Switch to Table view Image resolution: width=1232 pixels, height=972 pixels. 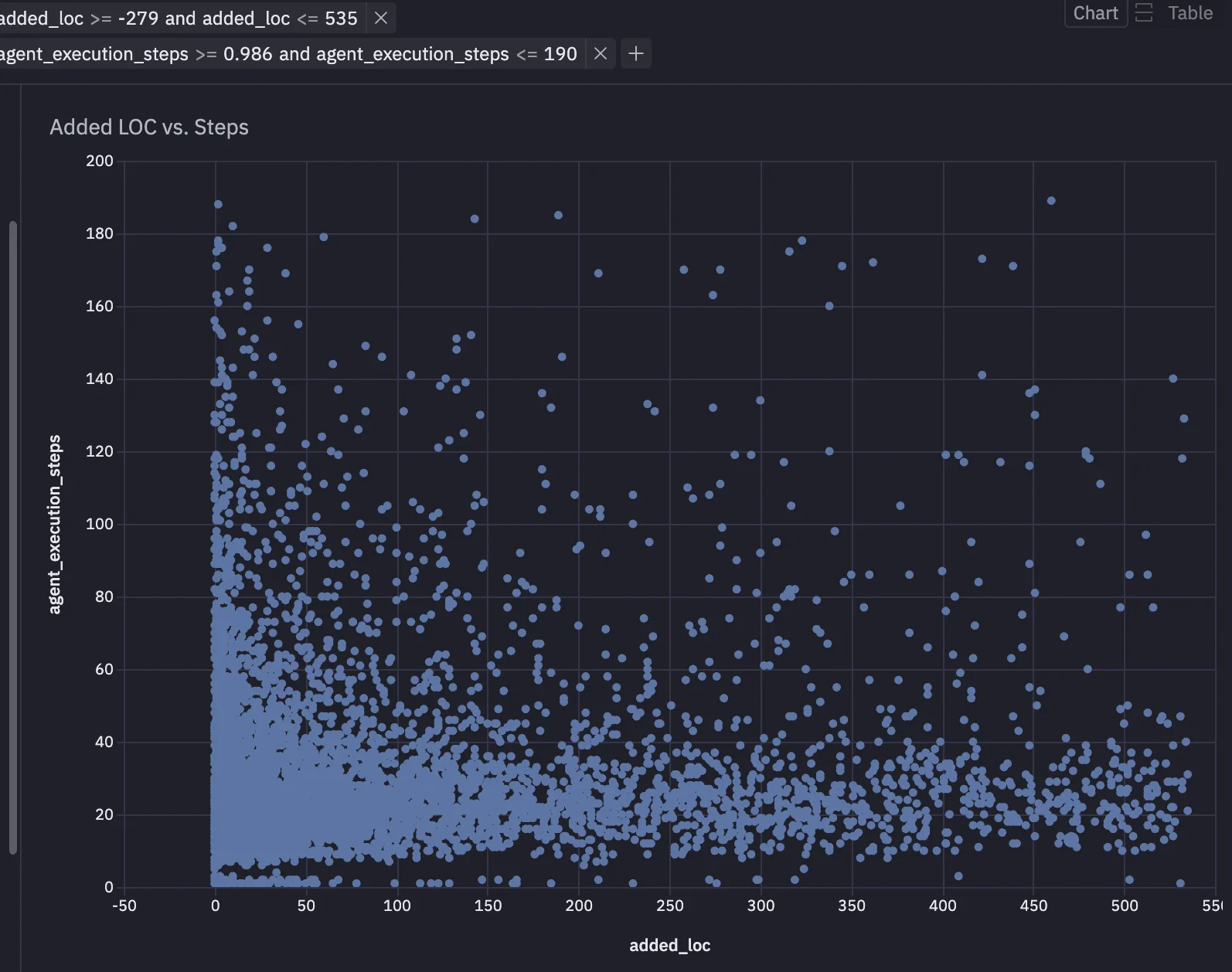[x=1189, y=13]
